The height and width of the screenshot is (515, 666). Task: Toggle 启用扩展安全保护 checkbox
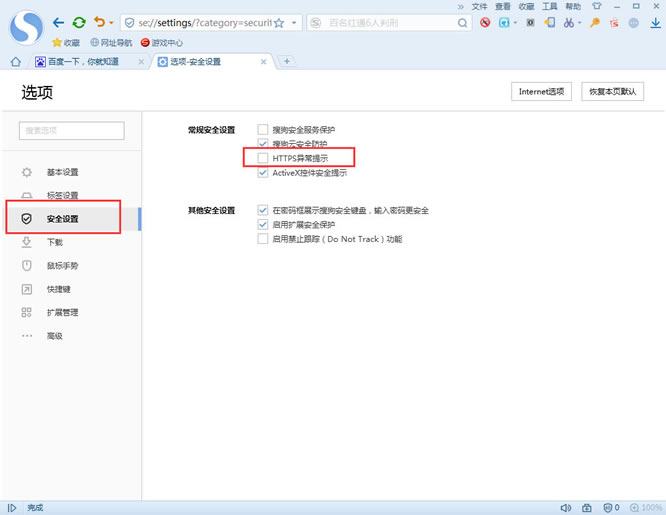[x=263, y=224]
